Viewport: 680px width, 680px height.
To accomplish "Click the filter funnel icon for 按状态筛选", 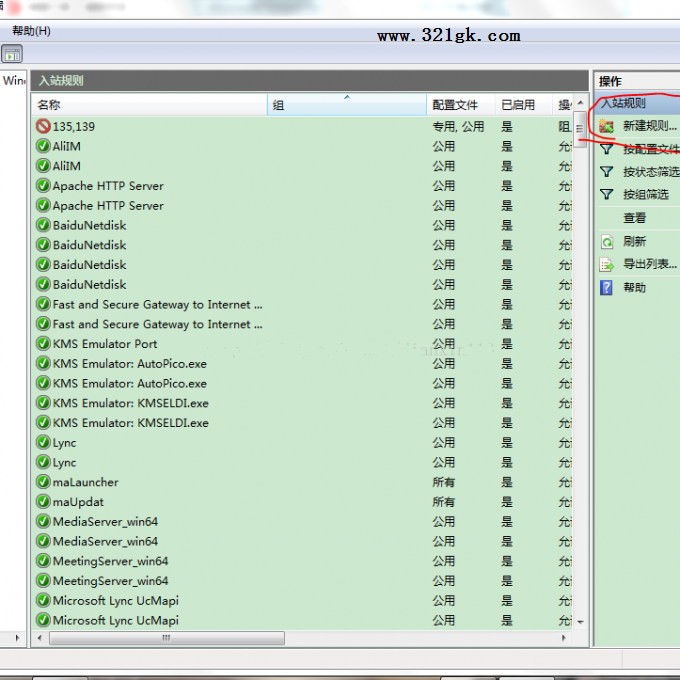I will 606,172.
